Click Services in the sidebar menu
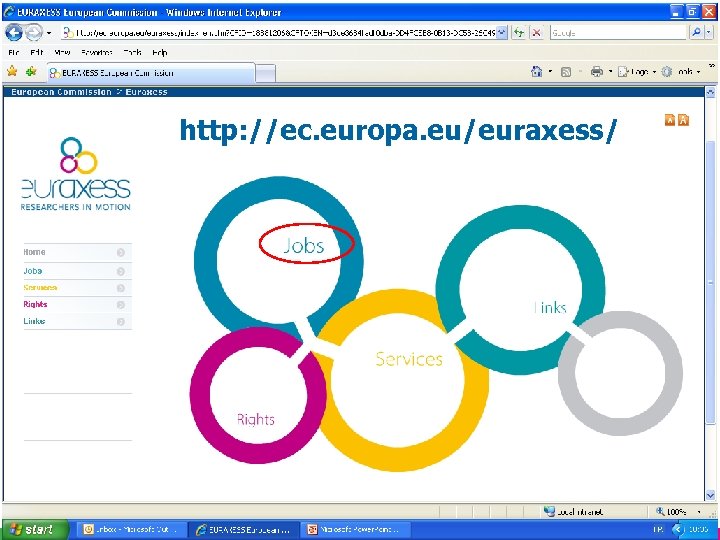 coord(40,287)
